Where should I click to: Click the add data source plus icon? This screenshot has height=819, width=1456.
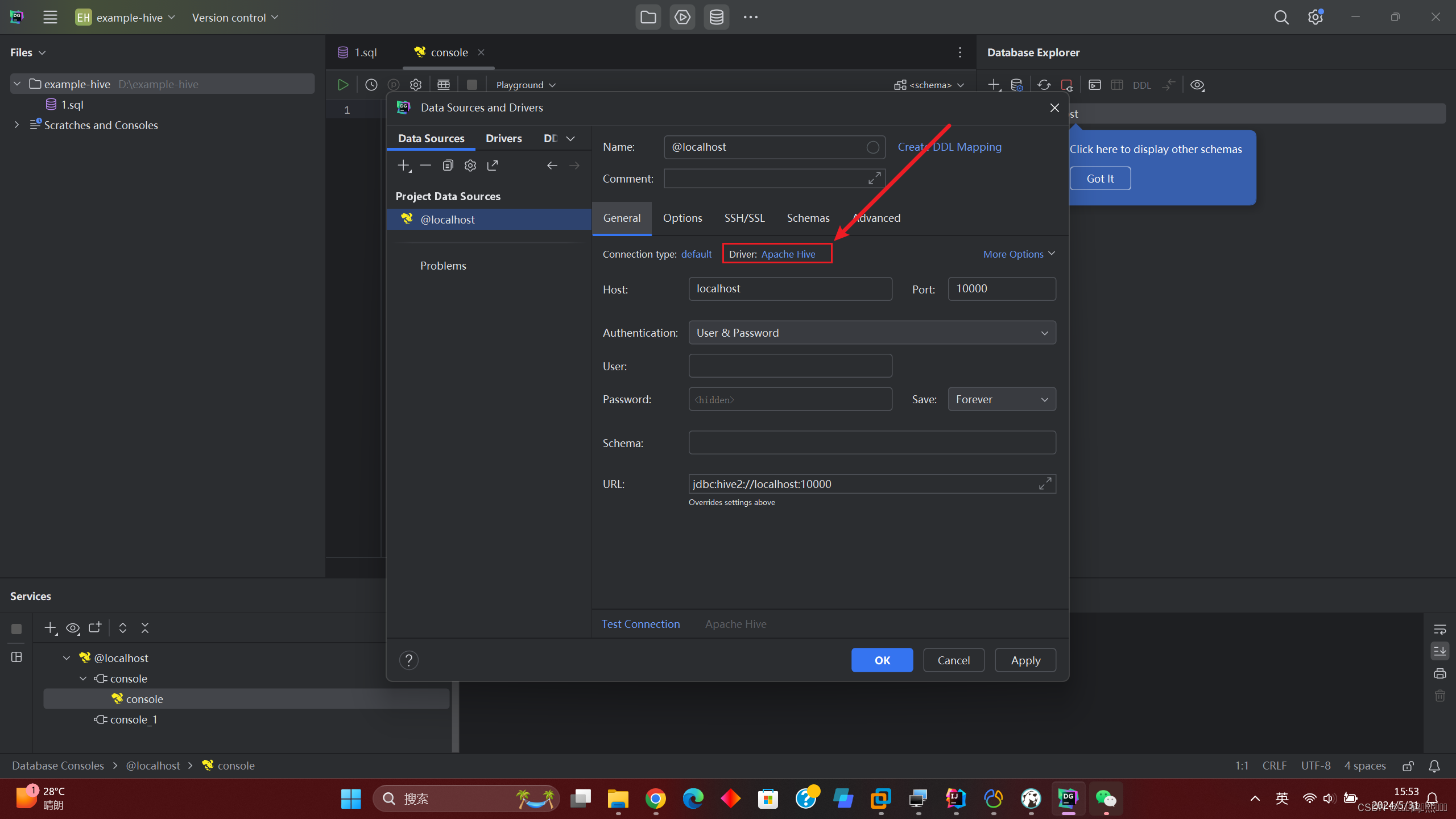(x=403, y=166)
